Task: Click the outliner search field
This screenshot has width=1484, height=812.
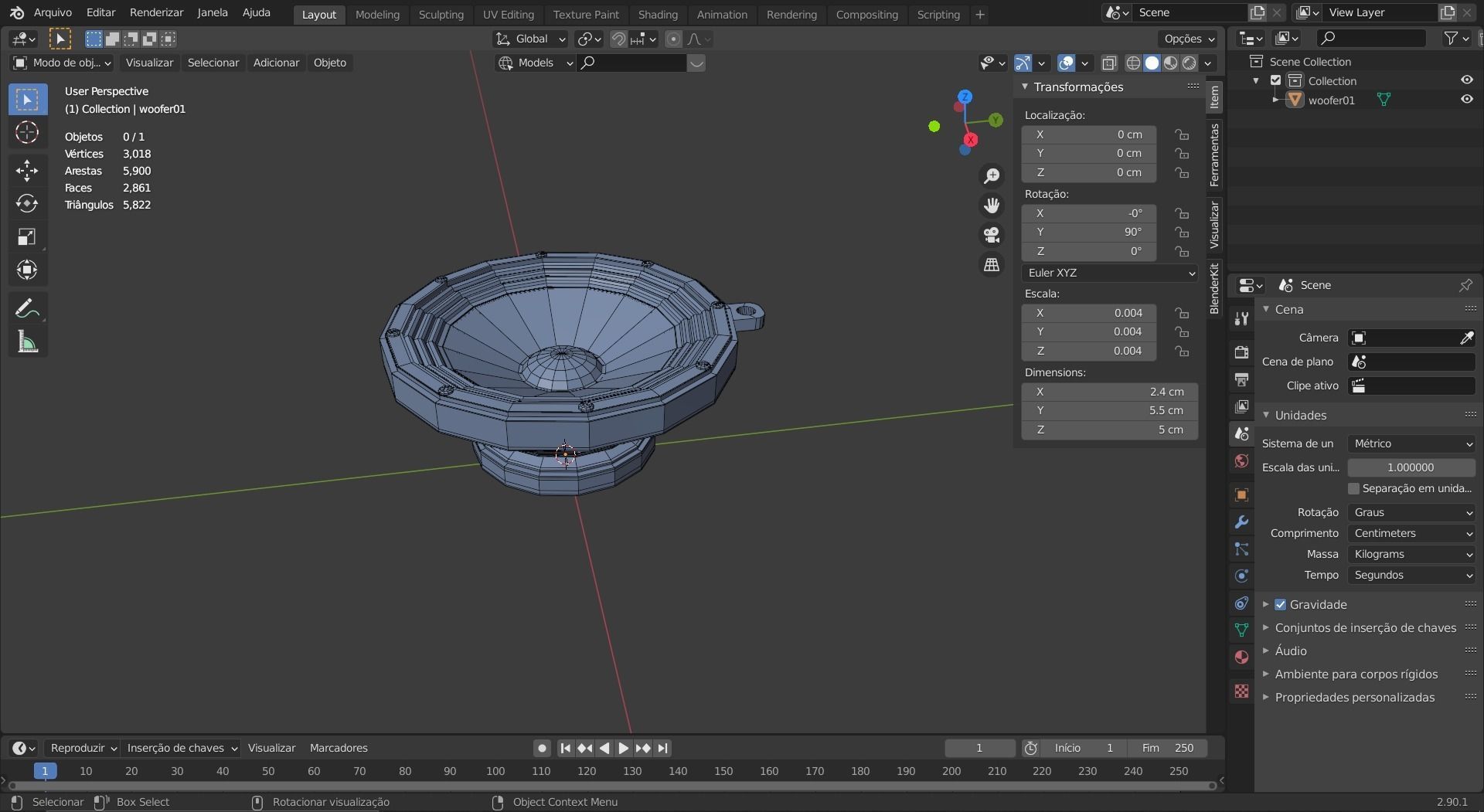Action: point(1372,38)
